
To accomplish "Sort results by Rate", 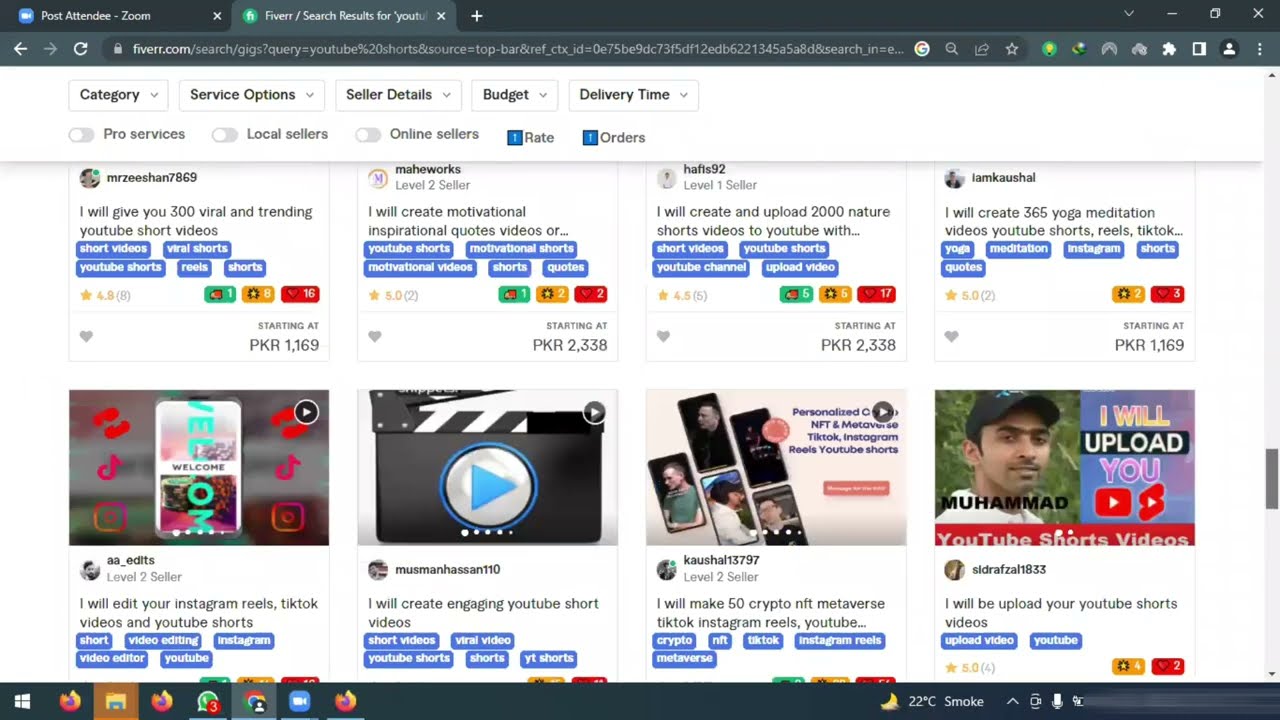I will (x=530, y=137).
